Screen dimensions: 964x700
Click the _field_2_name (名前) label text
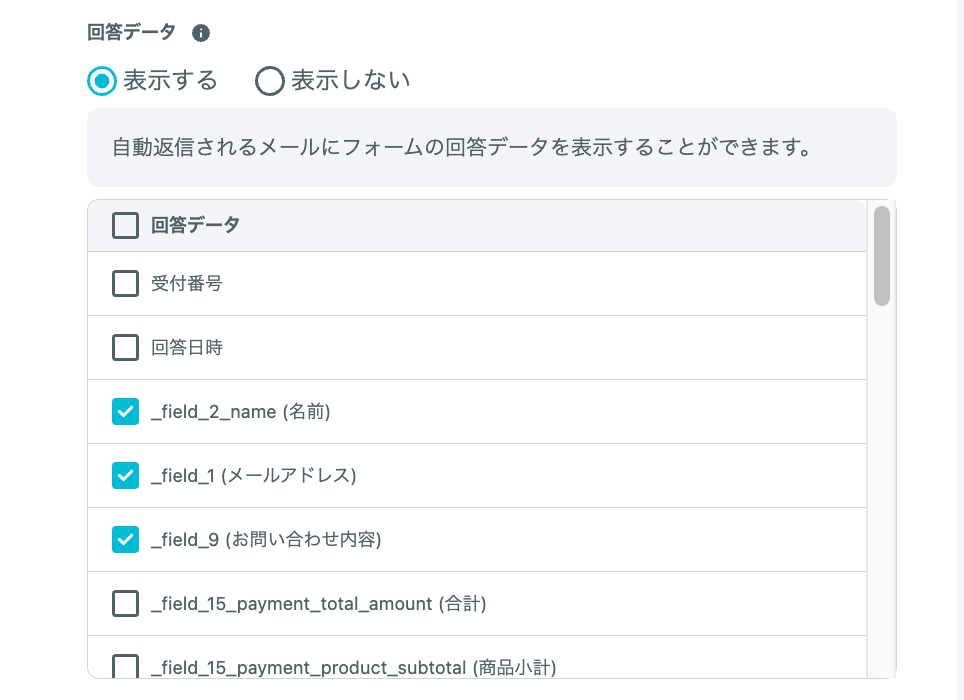point(241,412)
